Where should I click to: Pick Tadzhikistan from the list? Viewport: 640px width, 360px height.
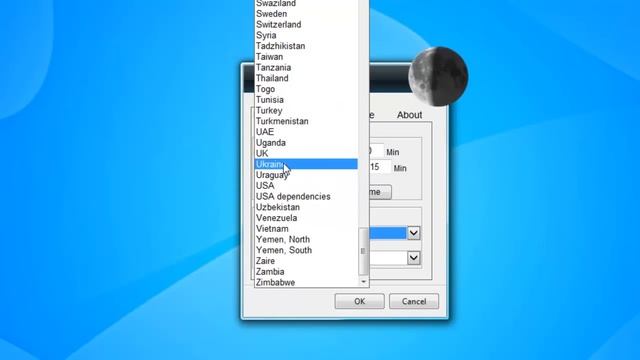[x=306, y=46]
